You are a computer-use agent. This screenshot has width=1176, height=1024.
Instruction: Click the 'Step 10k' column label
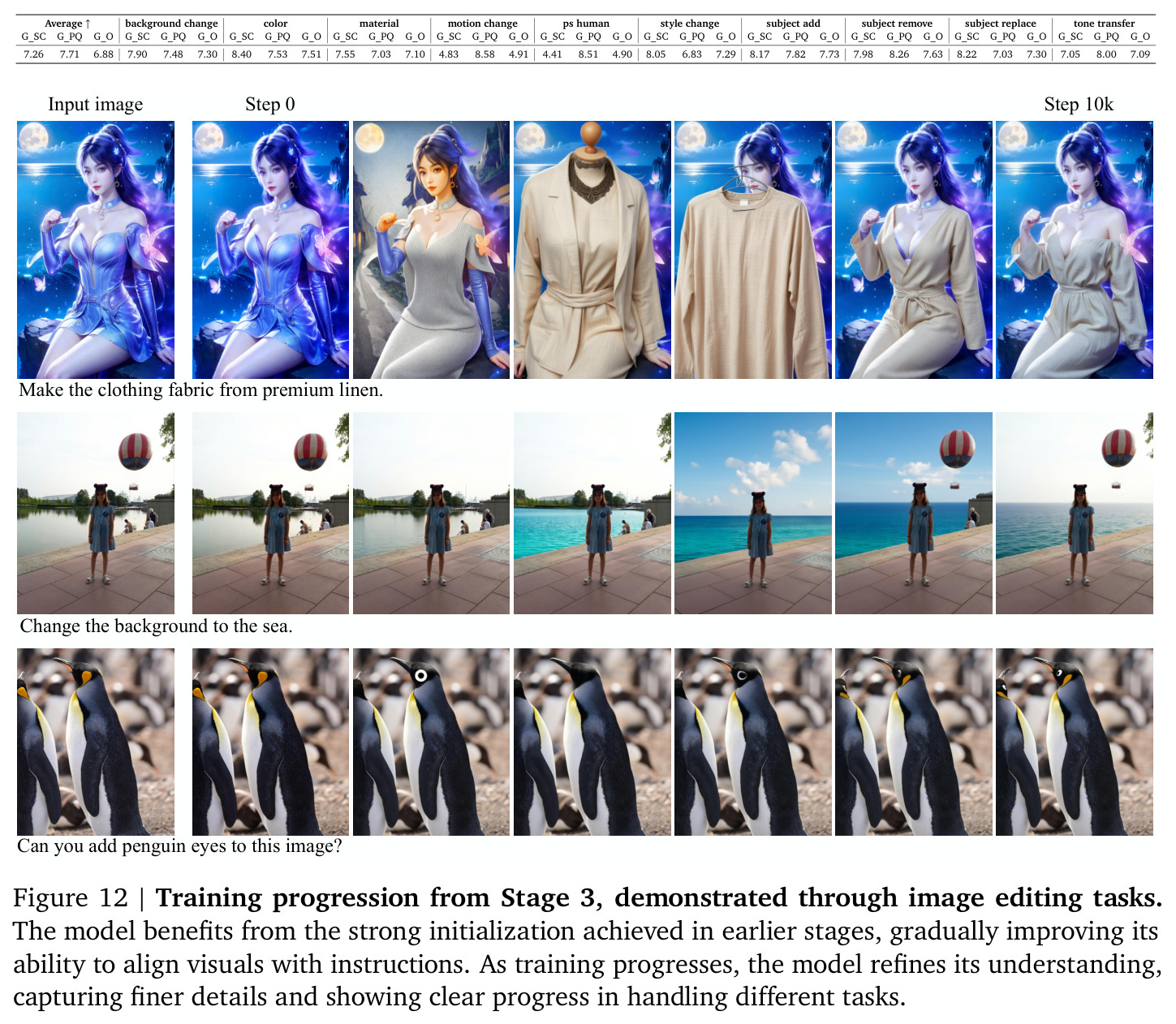[1079, 105]
